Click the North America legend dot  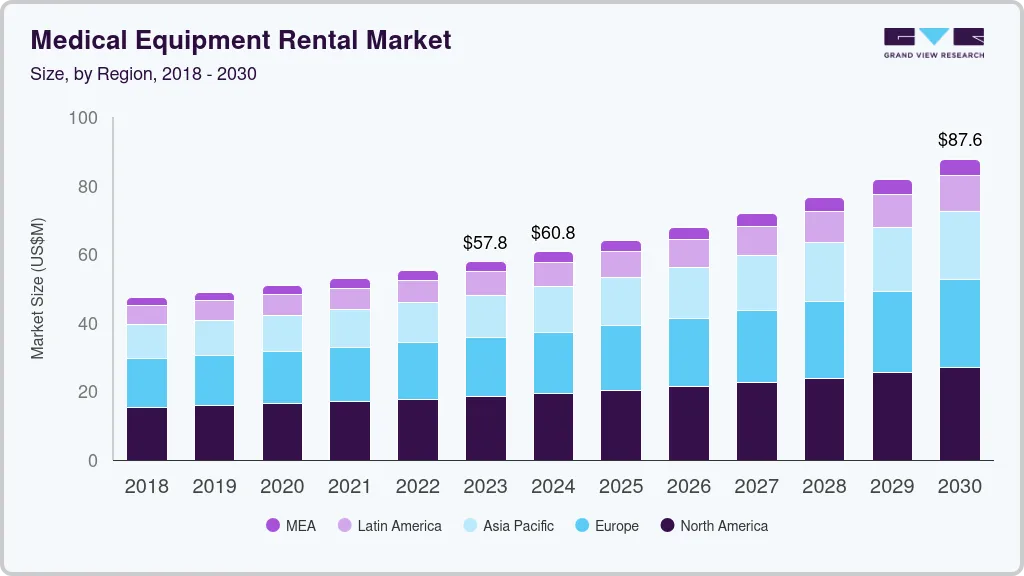point(666,525)
